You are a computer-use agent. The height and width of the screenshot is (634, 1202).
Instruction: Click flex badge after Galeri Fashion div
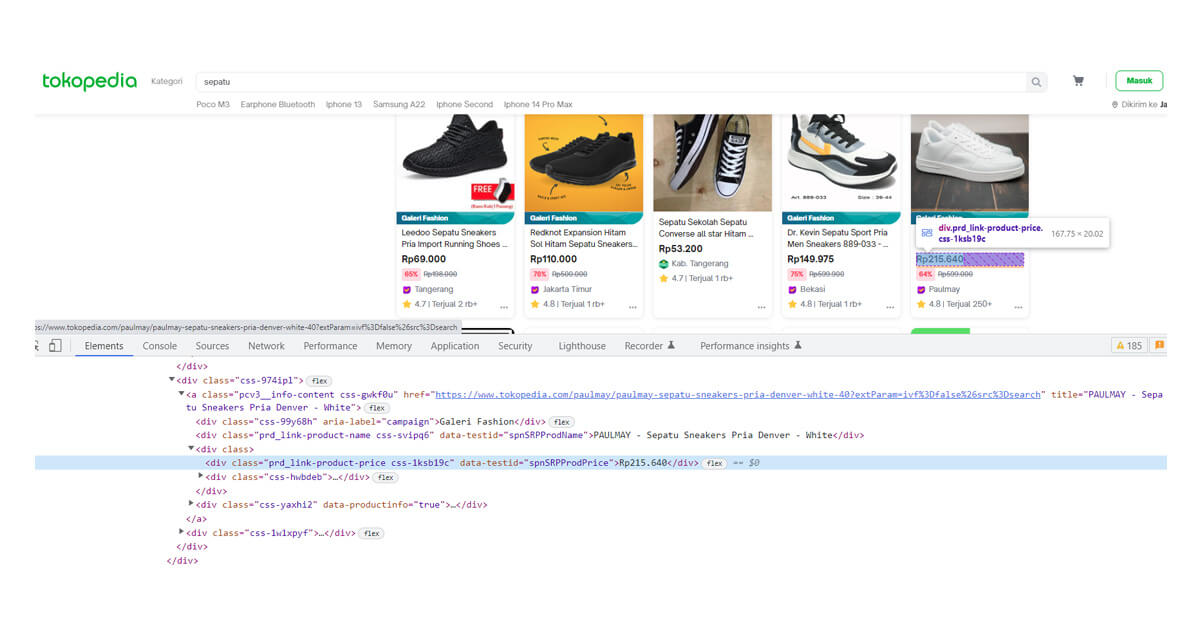tap(561, 422)
